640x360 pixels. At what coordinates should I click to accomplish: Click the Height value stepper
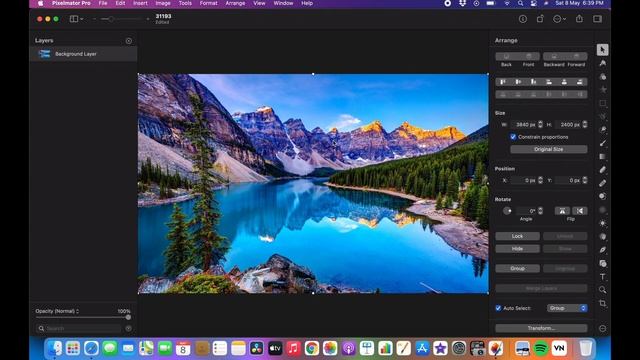point(584,124)
